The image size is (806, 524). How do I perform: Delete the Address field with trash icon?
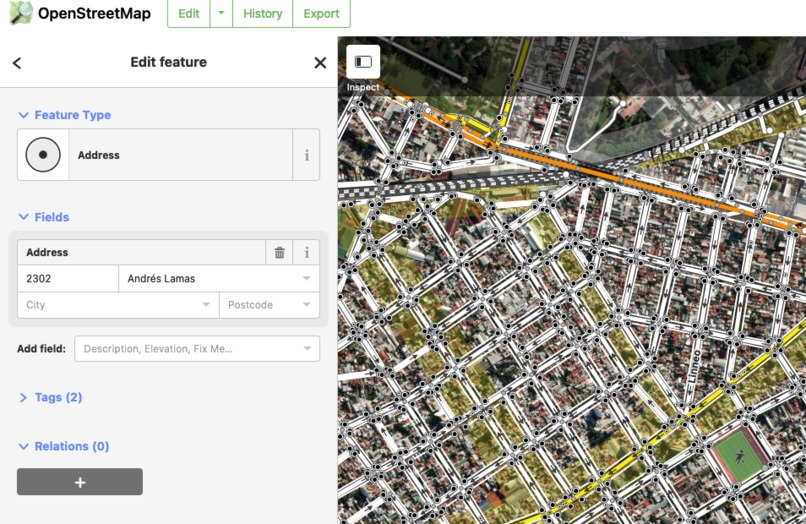[279, 252]
